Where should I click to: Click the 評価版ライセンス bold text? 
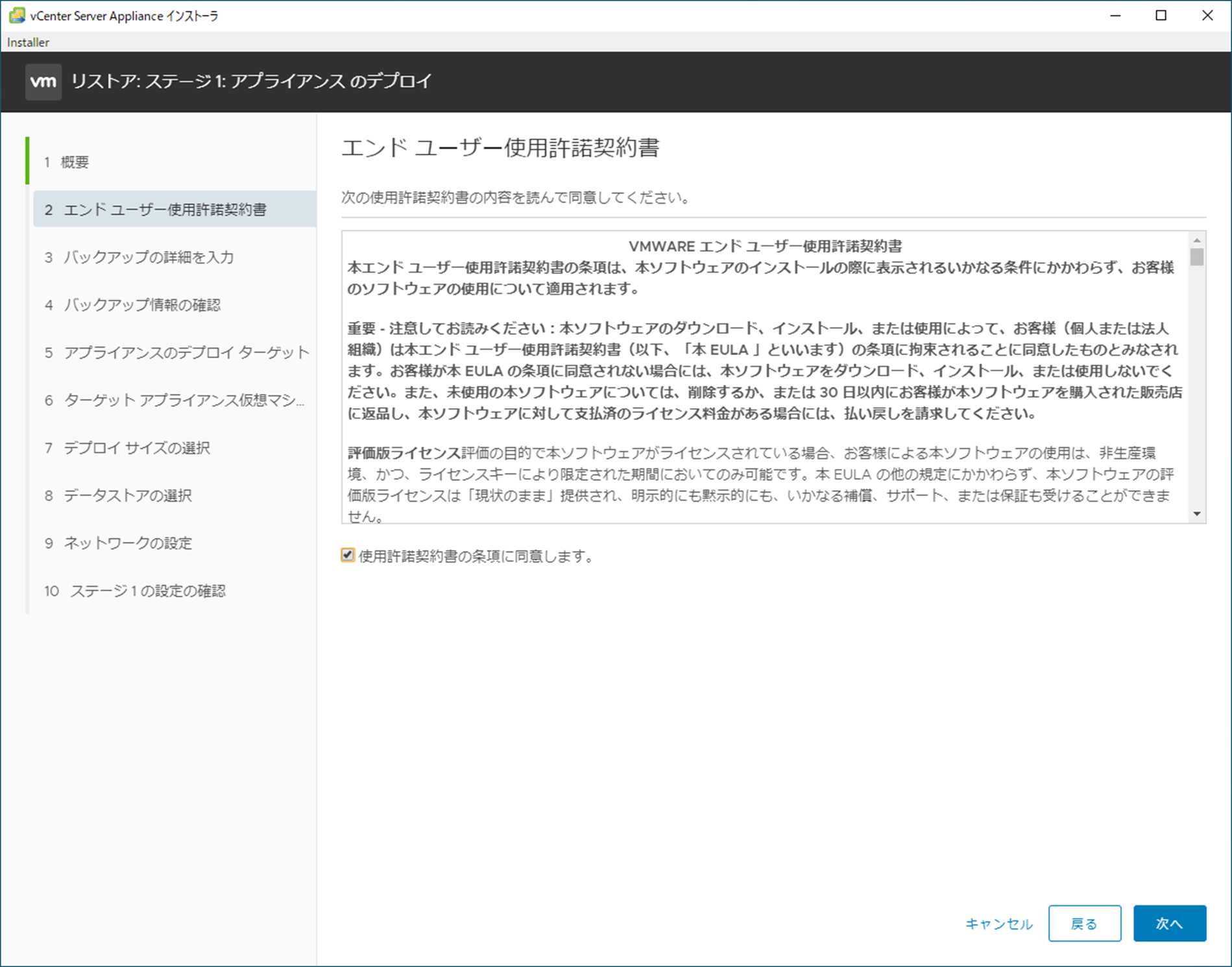[404, 452]
